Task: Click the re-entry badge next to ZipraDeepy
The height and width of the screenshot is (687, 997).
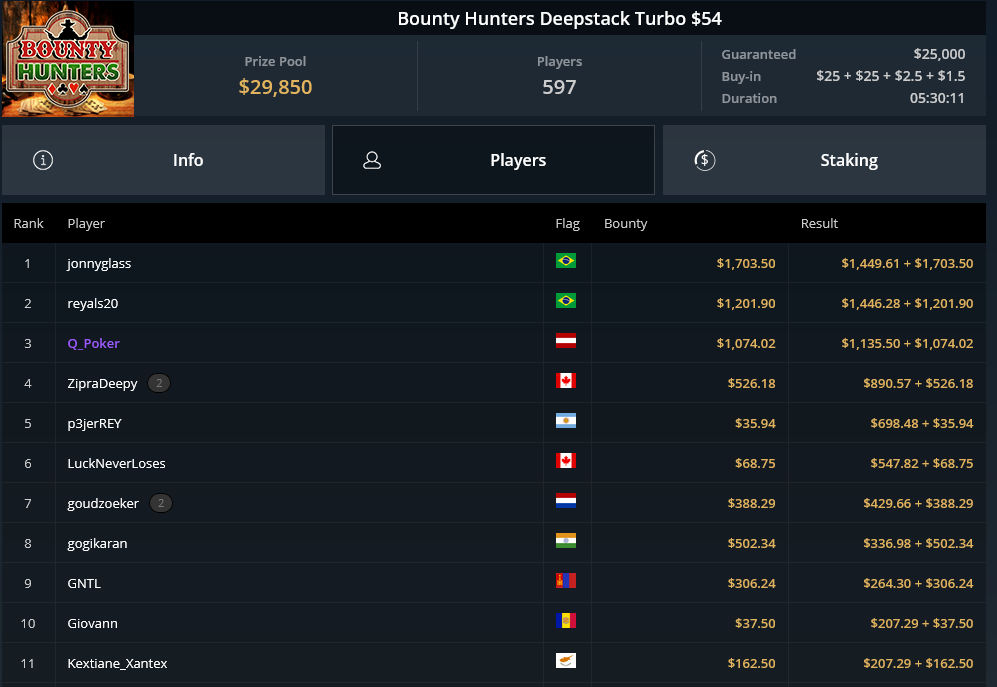Action: click(159, 383)
